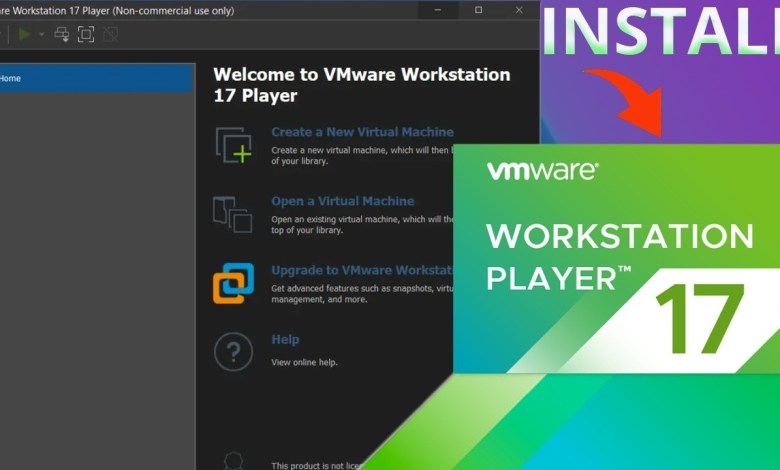Click the Create a New Virtual Machine icon
The height and width of the screenshot is (470, 780).
coord(233,145)
